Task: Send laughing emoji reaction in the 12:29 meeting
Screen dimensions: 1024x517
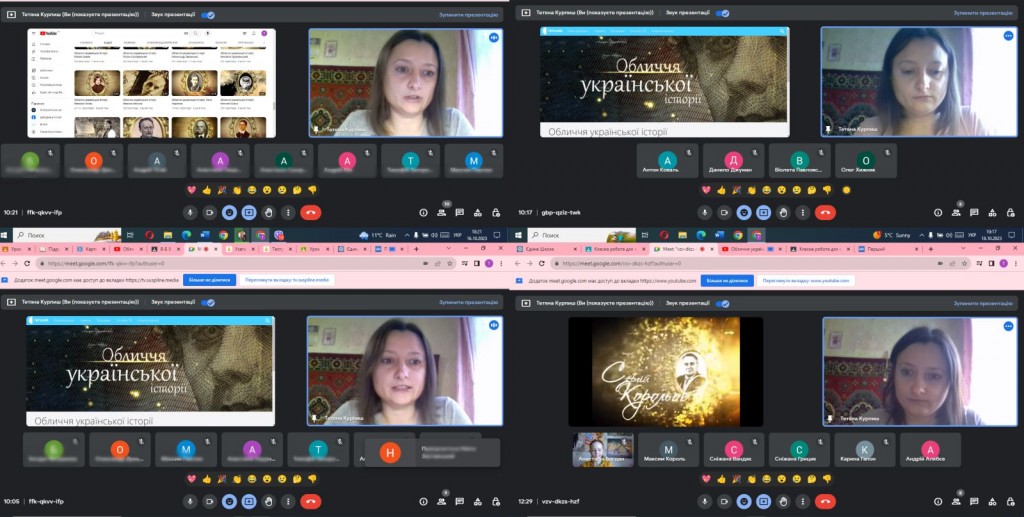Action: 765,478
